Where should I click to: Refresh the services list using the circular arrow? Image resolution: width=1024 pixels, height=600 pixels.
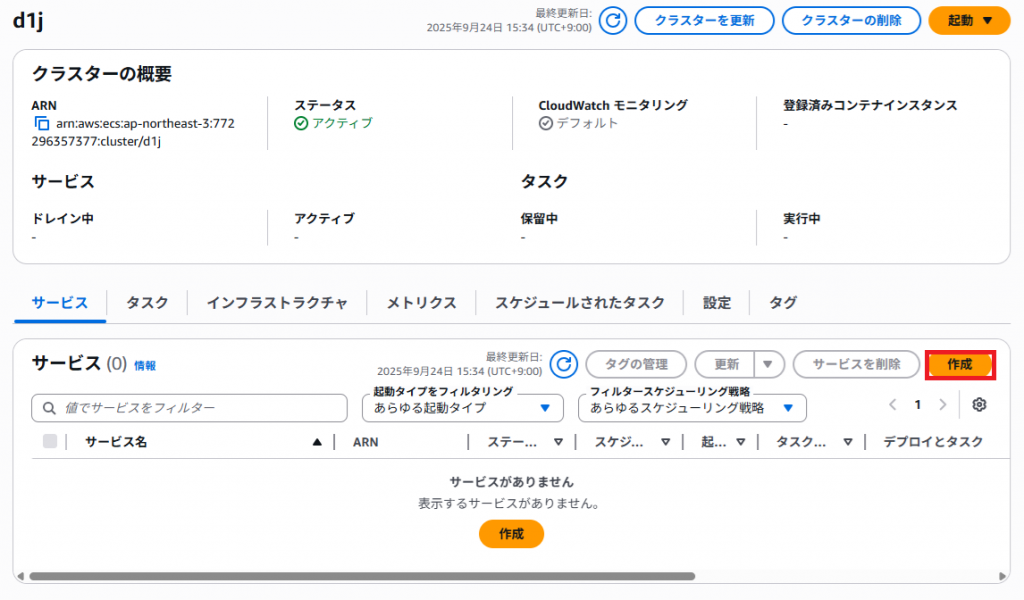pos(565,364)
